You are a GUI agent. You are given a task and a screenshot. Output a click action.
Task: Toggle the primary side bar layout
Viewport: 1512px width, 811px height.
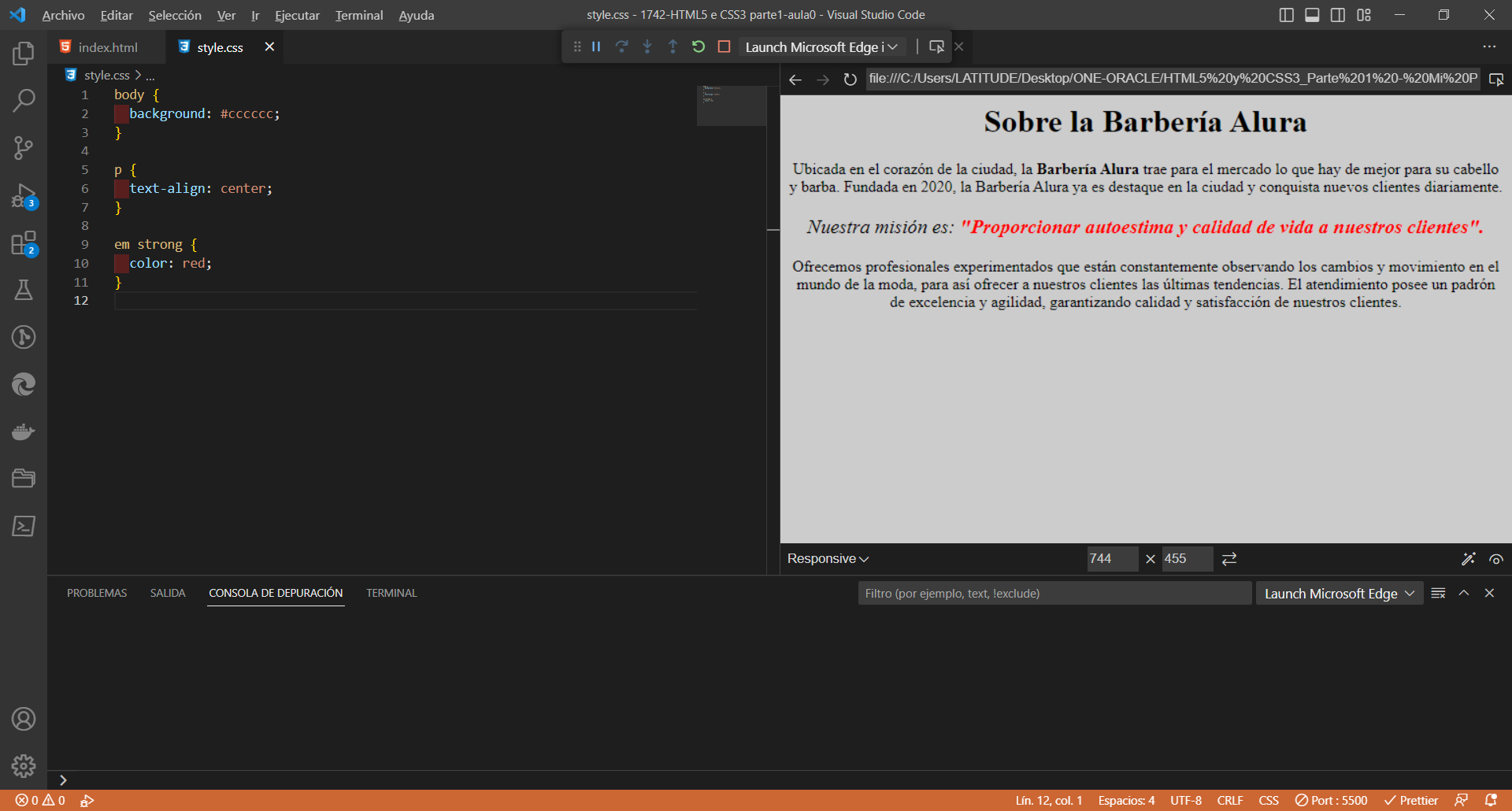click(1286, 15)
